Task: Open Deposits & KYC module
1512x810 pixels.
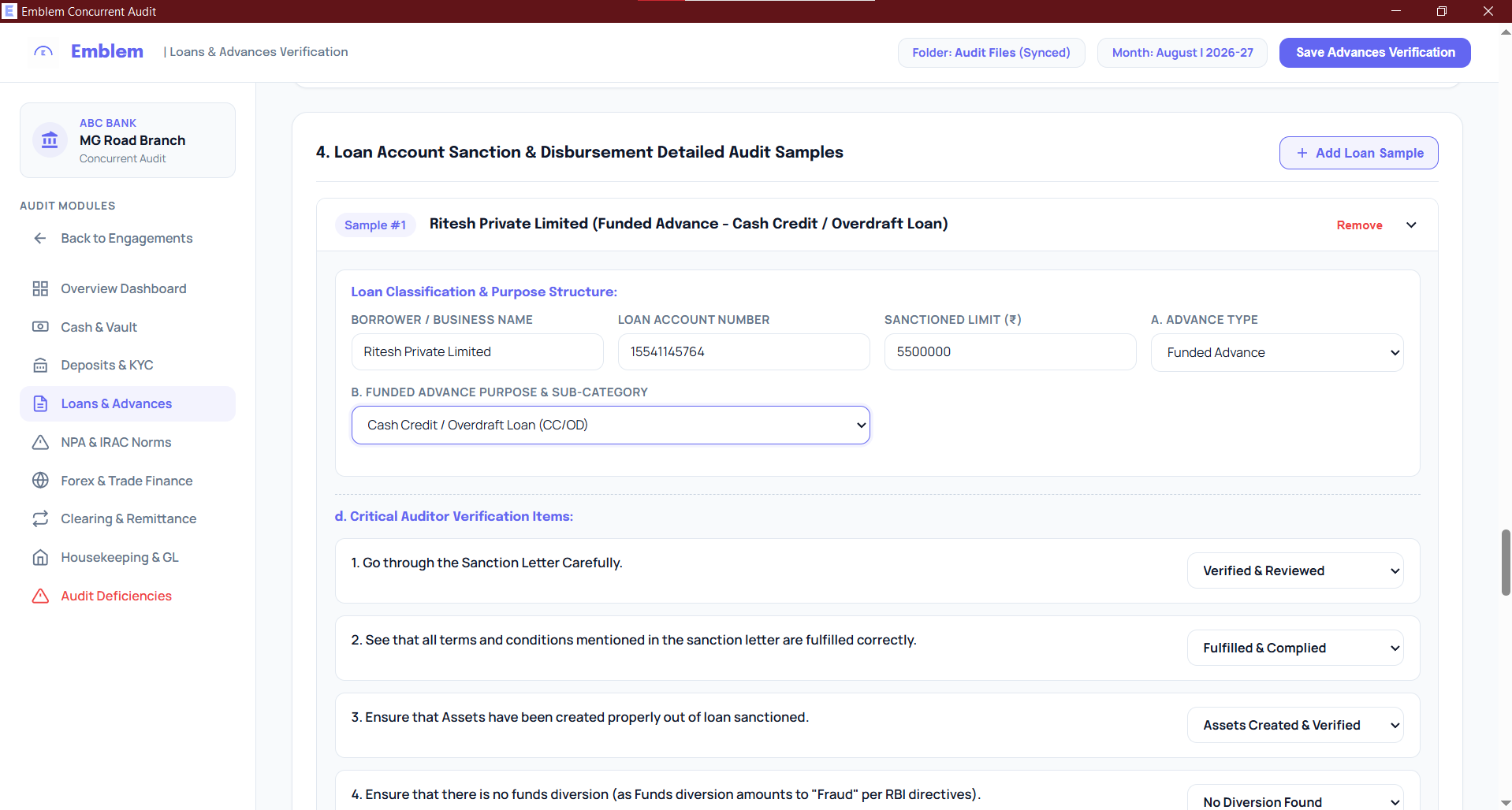Action: click(x=128, y=365)
